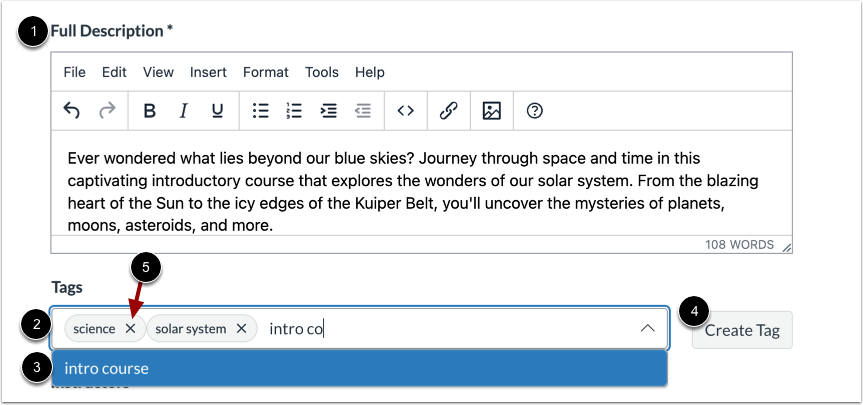Viewport: 863px width, 405px height.
Task: Insert an image using the picture icon
Action: 491,111
